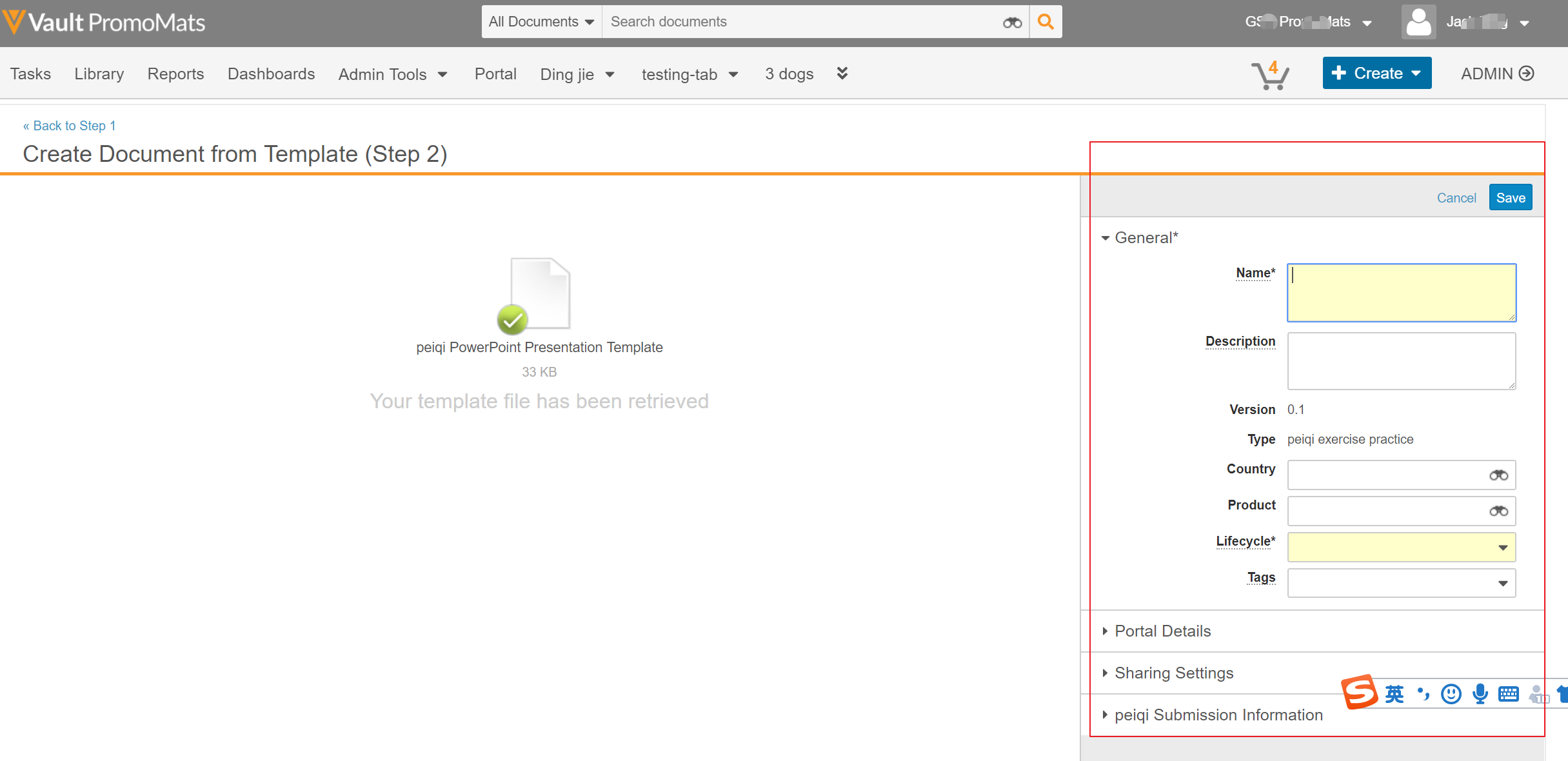Open the Lifecycle dropdown
This screenshot has width=1568, height=761.
(x=1401, y=547)
